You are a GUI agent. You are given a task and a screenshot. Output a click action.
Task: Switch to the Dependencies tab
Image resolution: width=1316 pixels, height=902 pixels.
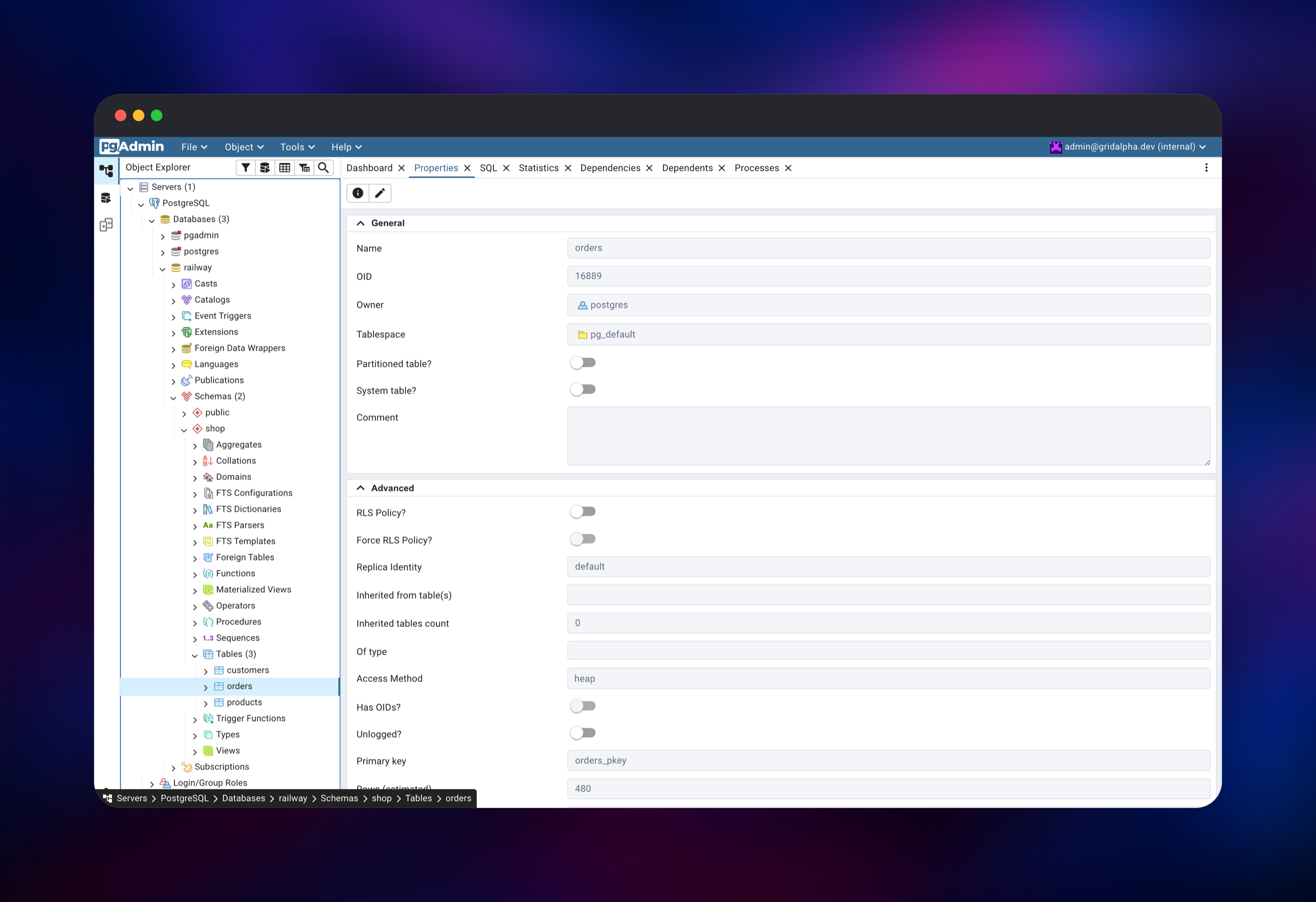610,168
